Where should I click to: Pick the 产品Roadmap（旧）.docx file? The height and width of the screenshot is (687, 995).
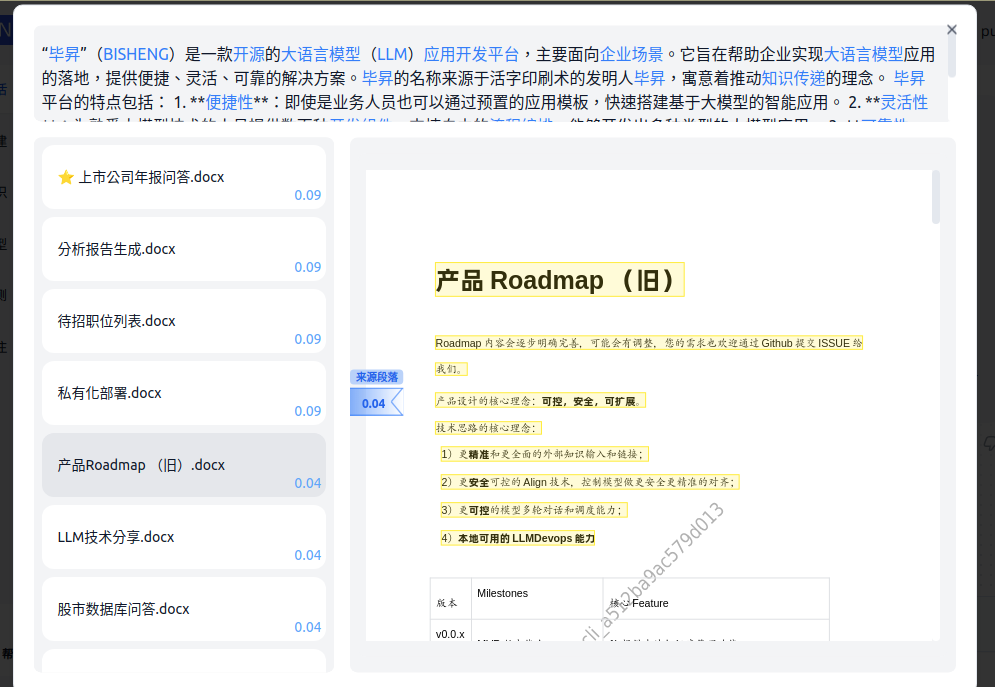coord(184,465)
